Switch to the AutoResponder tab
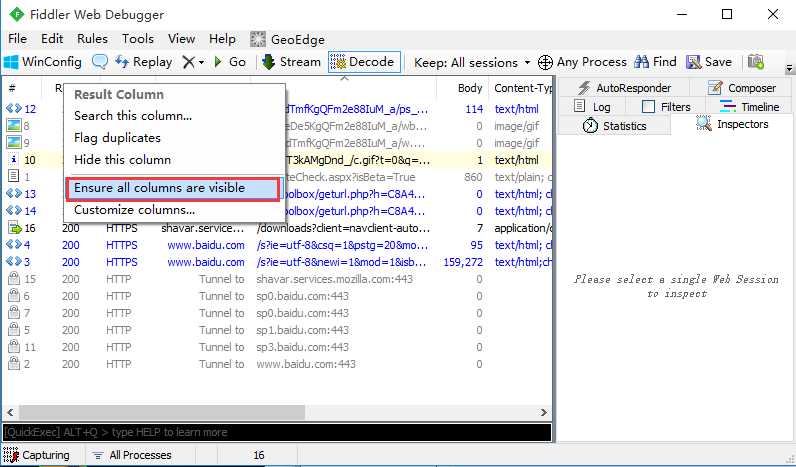Screen dimensions: 796x467 tap(624, 88)
